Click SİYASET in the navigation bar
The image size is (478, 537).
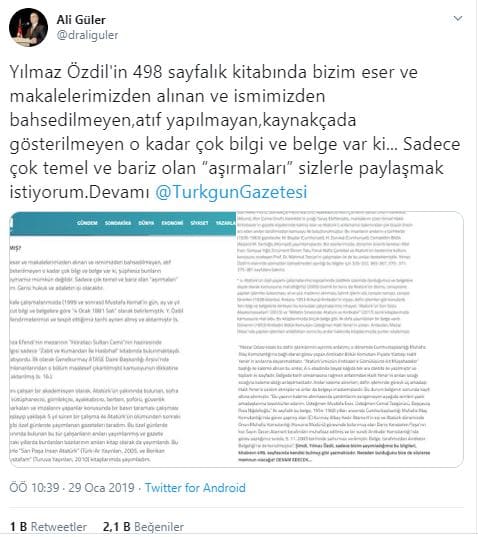199,223
